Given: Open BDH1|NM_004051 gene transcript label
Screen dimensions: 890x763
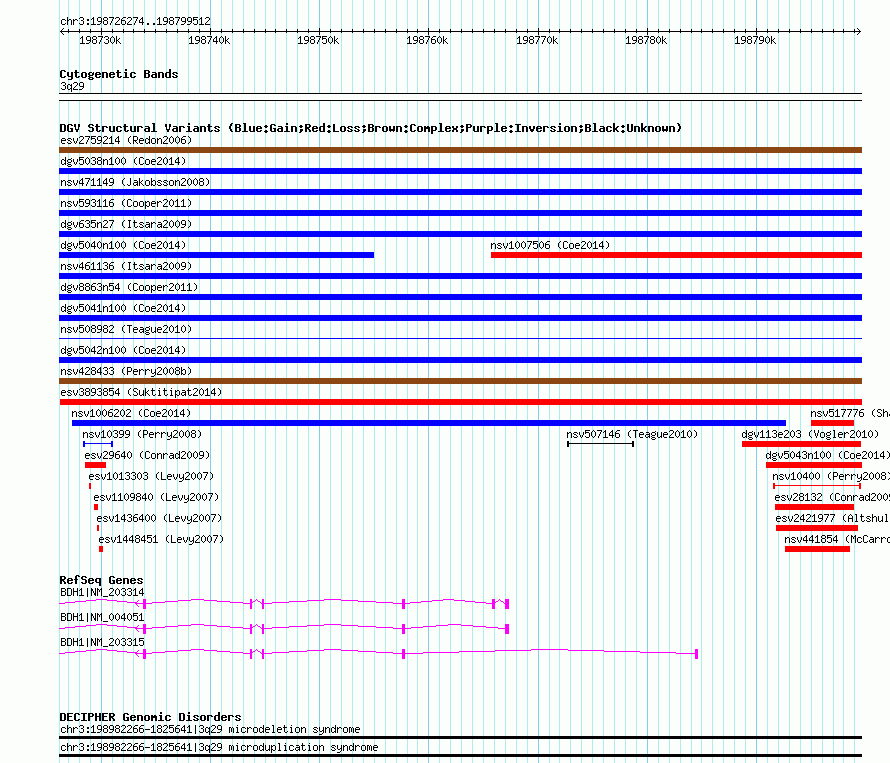Looking at the screenshot, I should [x=102, y=618].
